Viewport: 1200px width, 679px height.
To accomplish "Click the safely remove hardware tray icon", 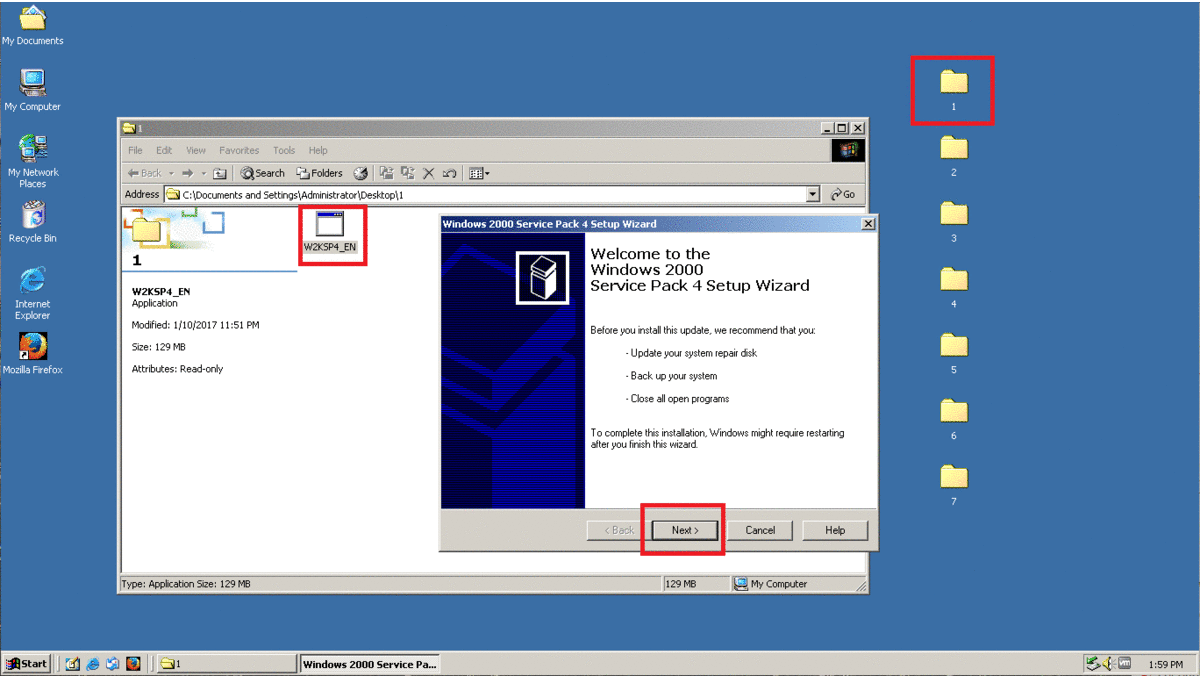I will pos(1093,664).
